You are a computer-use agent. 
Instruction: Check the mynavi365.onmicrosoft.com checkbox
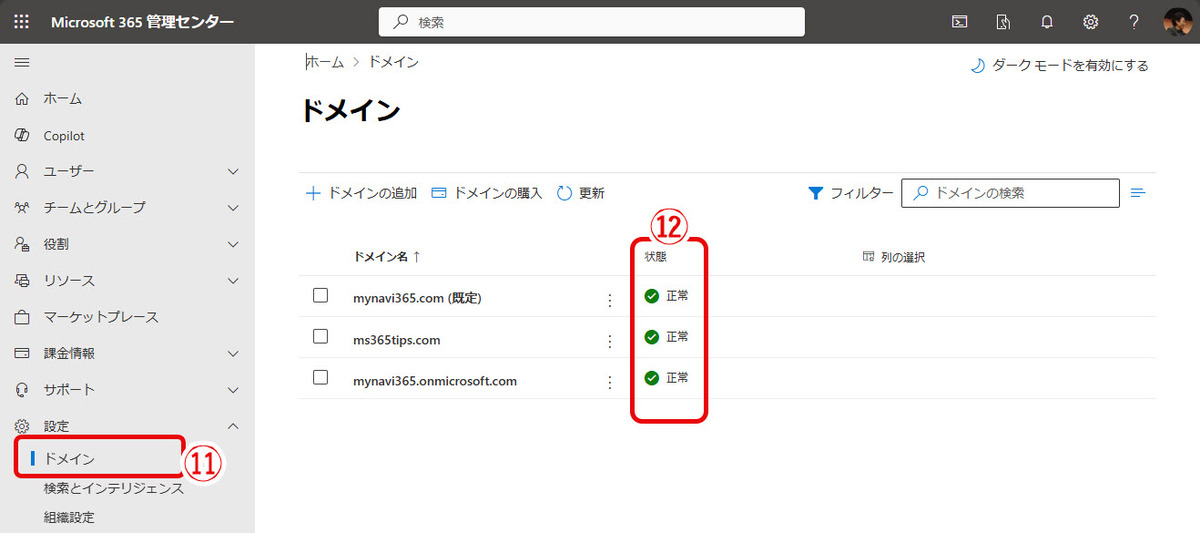coord(321,378)
